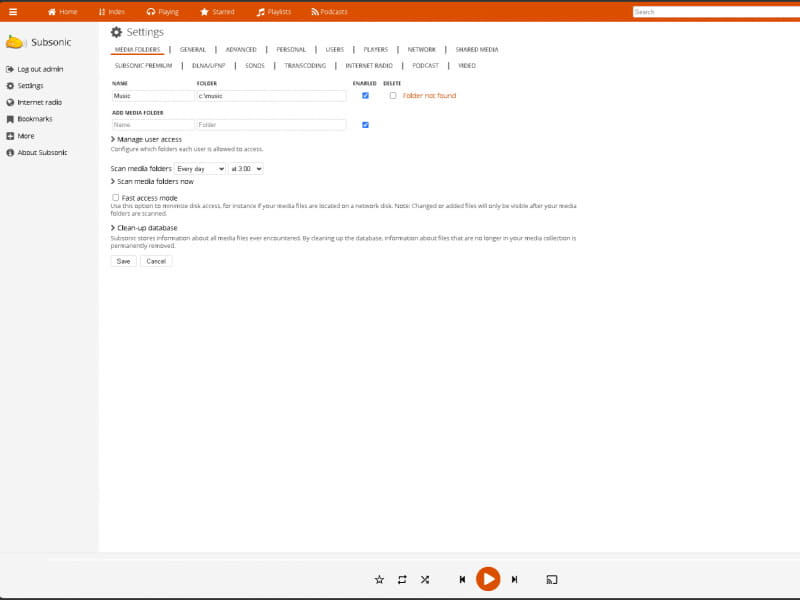Open the Internet Radio settings tab
Viewport: 800px width, 600px height.
(x=369, y=65)
